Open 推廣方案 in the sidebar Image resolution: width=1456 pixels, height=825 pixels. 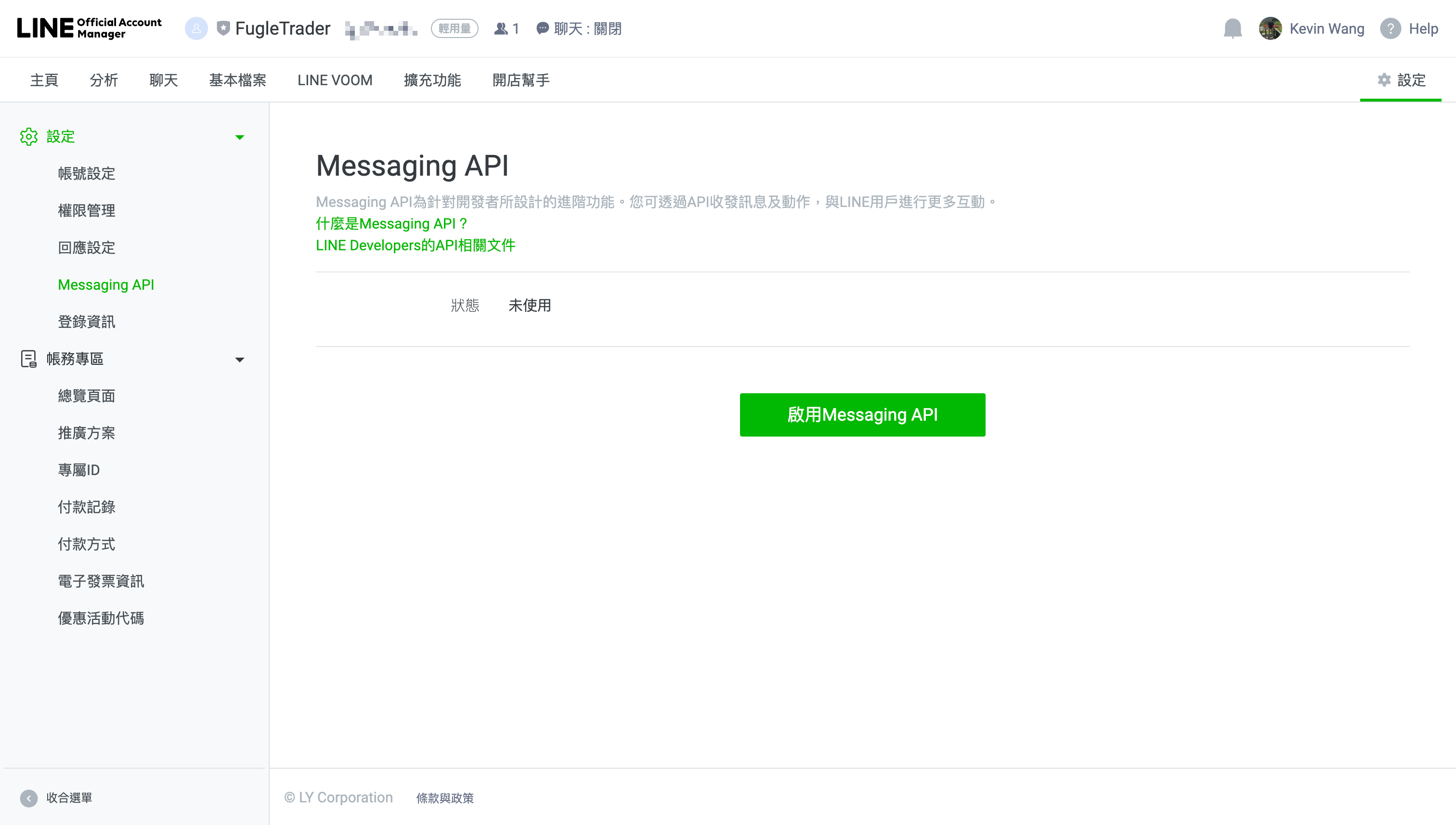coord(86,433)
